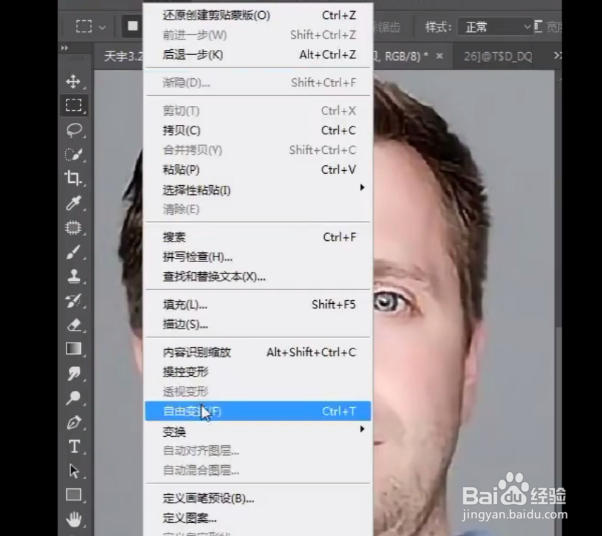This screenshot has height=536, width=602.
Task: Select the Gradient tool
Action: click(73, 349)
